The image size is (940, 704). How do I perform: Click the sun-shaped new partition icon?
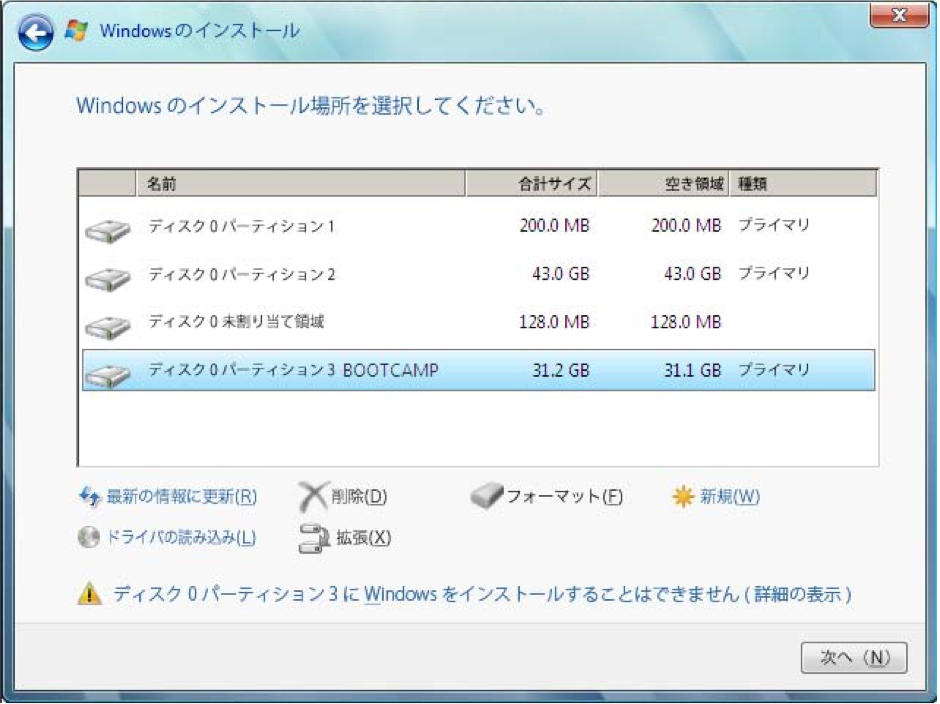tap(683, 497)
